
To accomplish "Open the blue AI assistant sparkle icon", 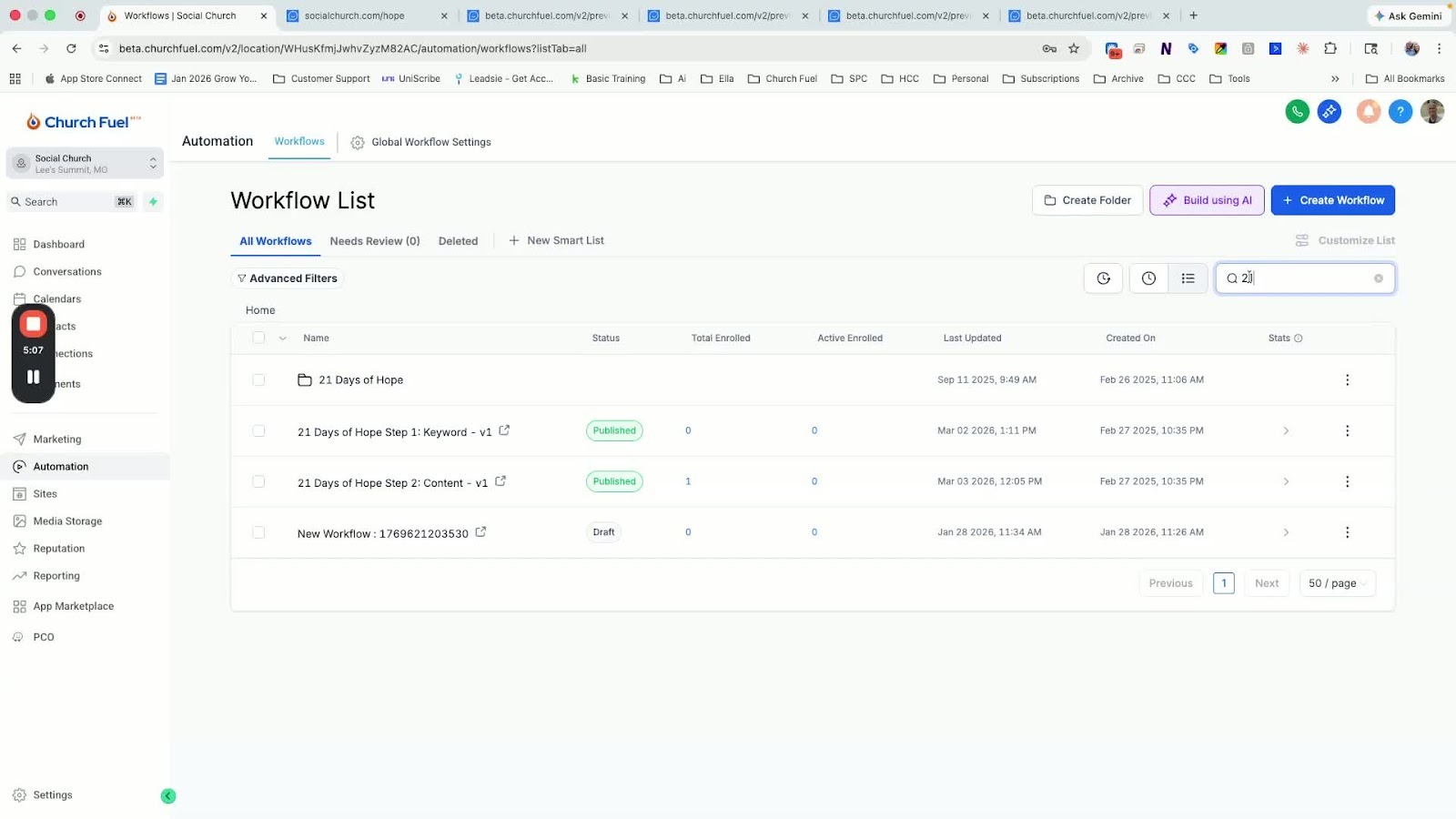I will coord(1330,112).
